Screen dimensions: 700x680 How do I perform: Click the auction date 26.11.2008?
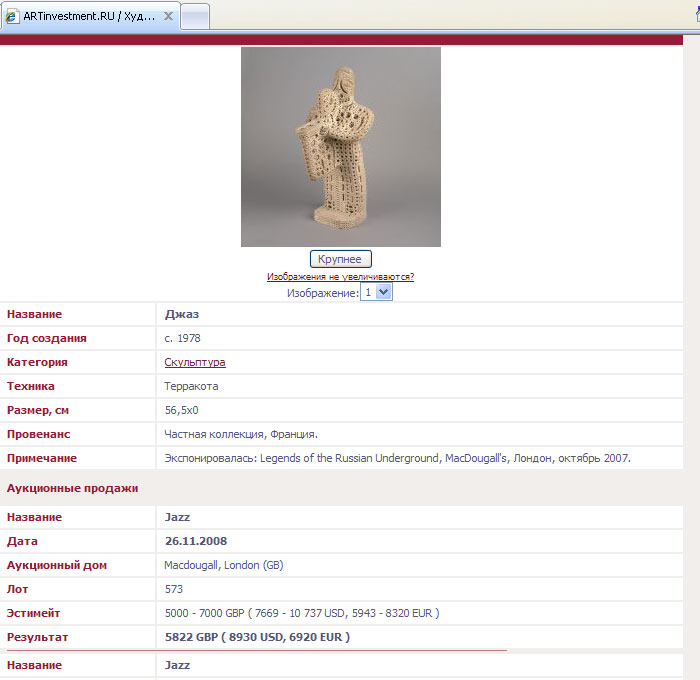pyautogui.click(x=196, y=541)
